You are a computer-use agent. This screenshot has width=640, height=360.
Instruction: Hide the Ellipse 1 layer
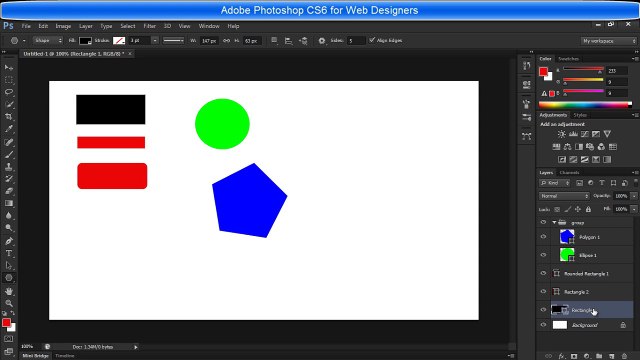tap(543, 255)
